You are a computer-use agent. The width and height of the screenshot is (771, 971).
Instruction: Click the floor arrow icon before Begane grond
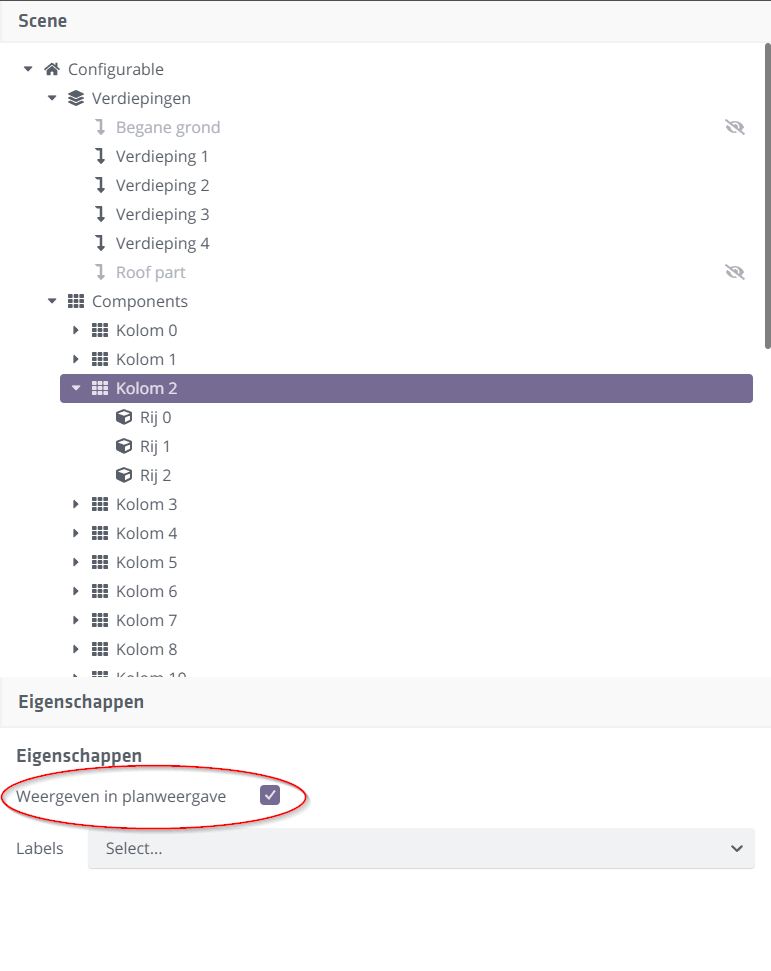coord(100,127)
